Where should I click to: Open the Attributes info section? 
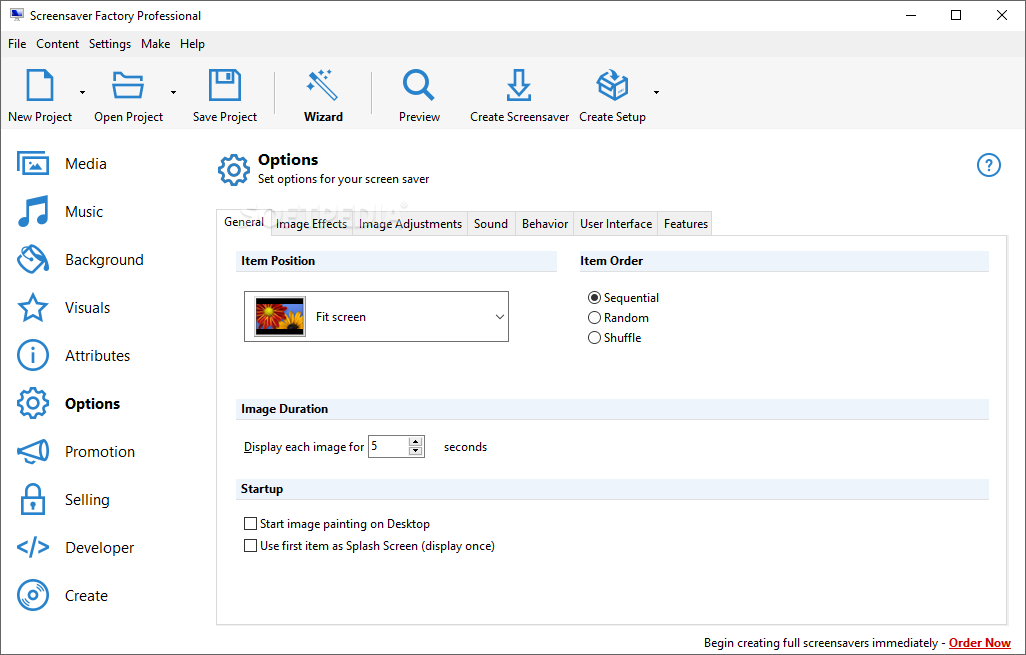[x=73, y=355]
